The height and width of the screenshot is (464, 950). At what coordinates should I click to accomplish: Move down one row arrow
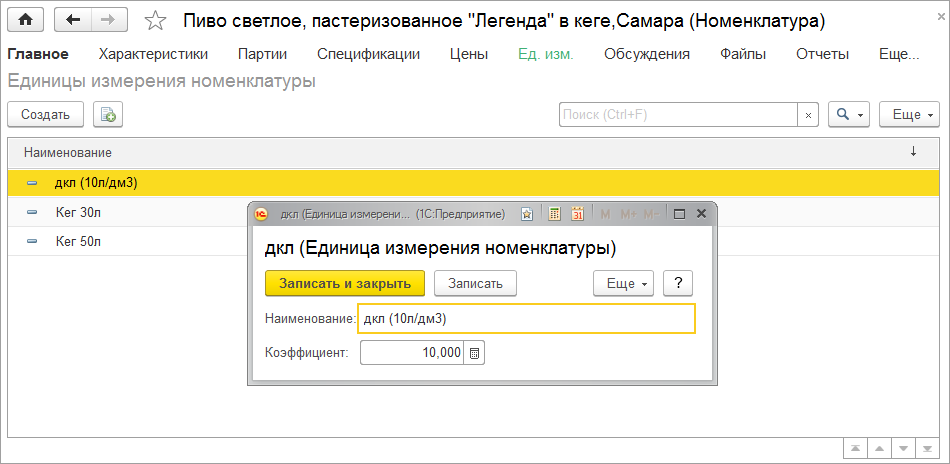[903, 449]
